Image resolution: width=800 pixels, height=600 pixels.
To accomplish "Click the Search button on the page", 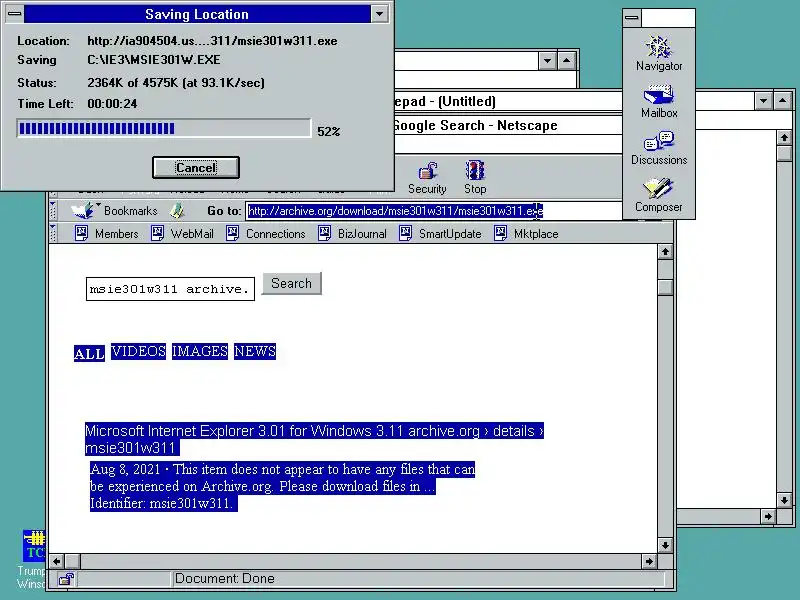I will [x=291, y=284].
